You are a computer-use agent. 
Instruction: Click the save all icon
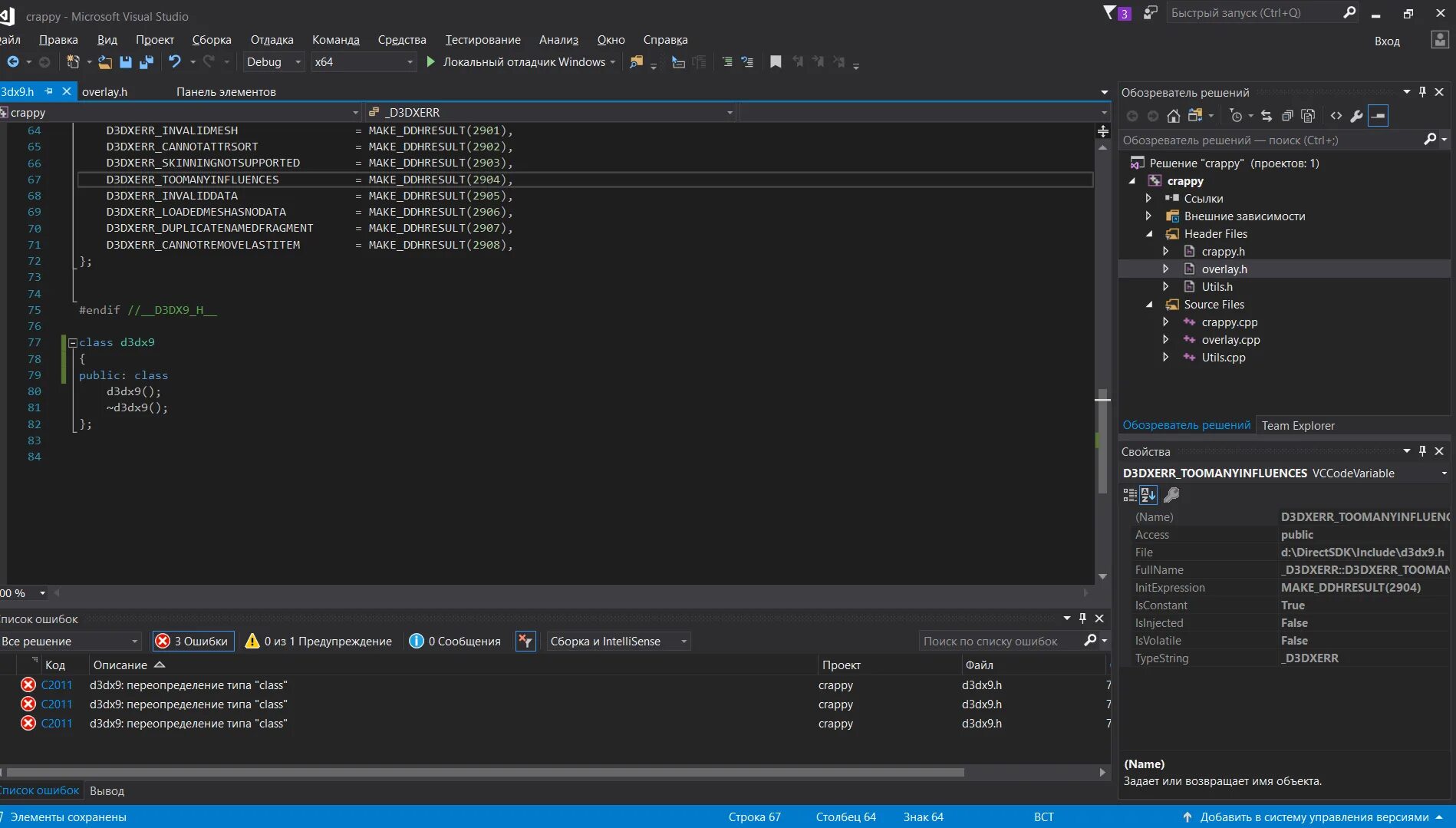147,62
